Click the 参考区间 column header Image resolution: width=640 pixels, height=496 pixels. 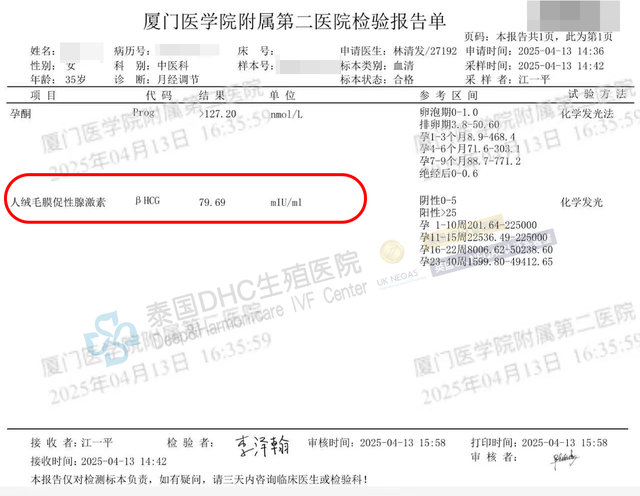point(456,93)
